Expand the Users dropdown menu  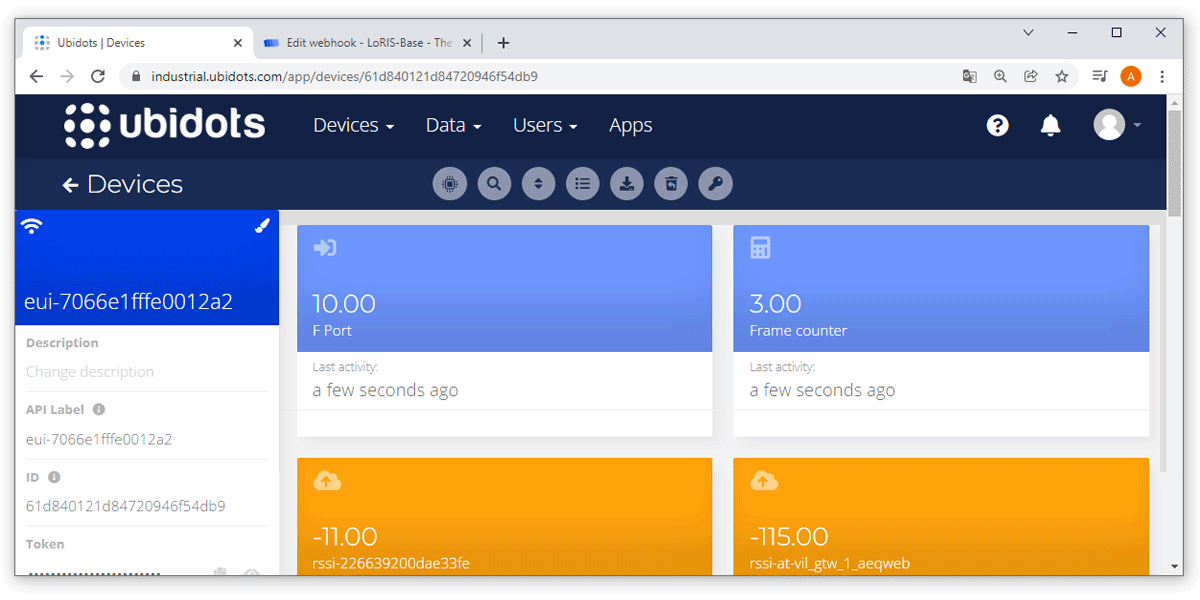545,125
